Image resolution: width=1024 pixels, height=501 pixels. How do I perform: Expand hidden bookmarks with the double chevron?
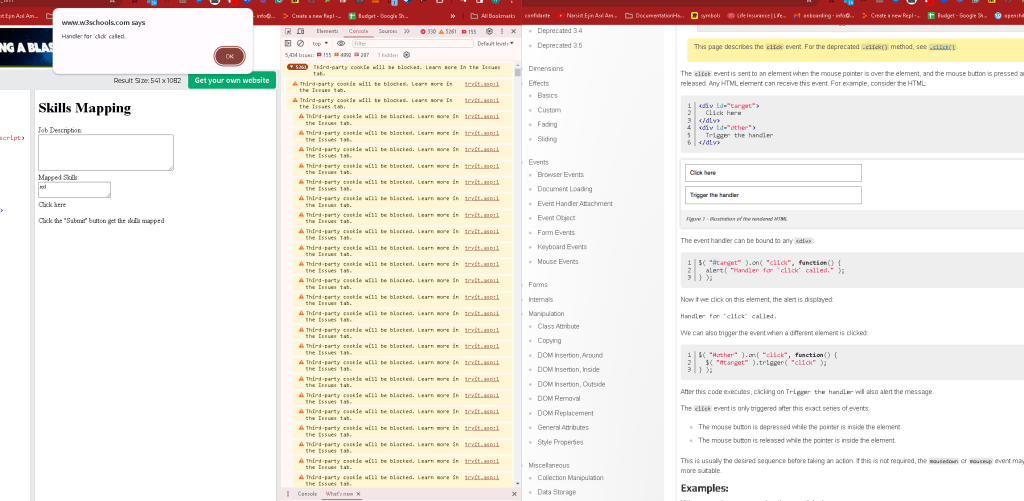click(453, 16)
